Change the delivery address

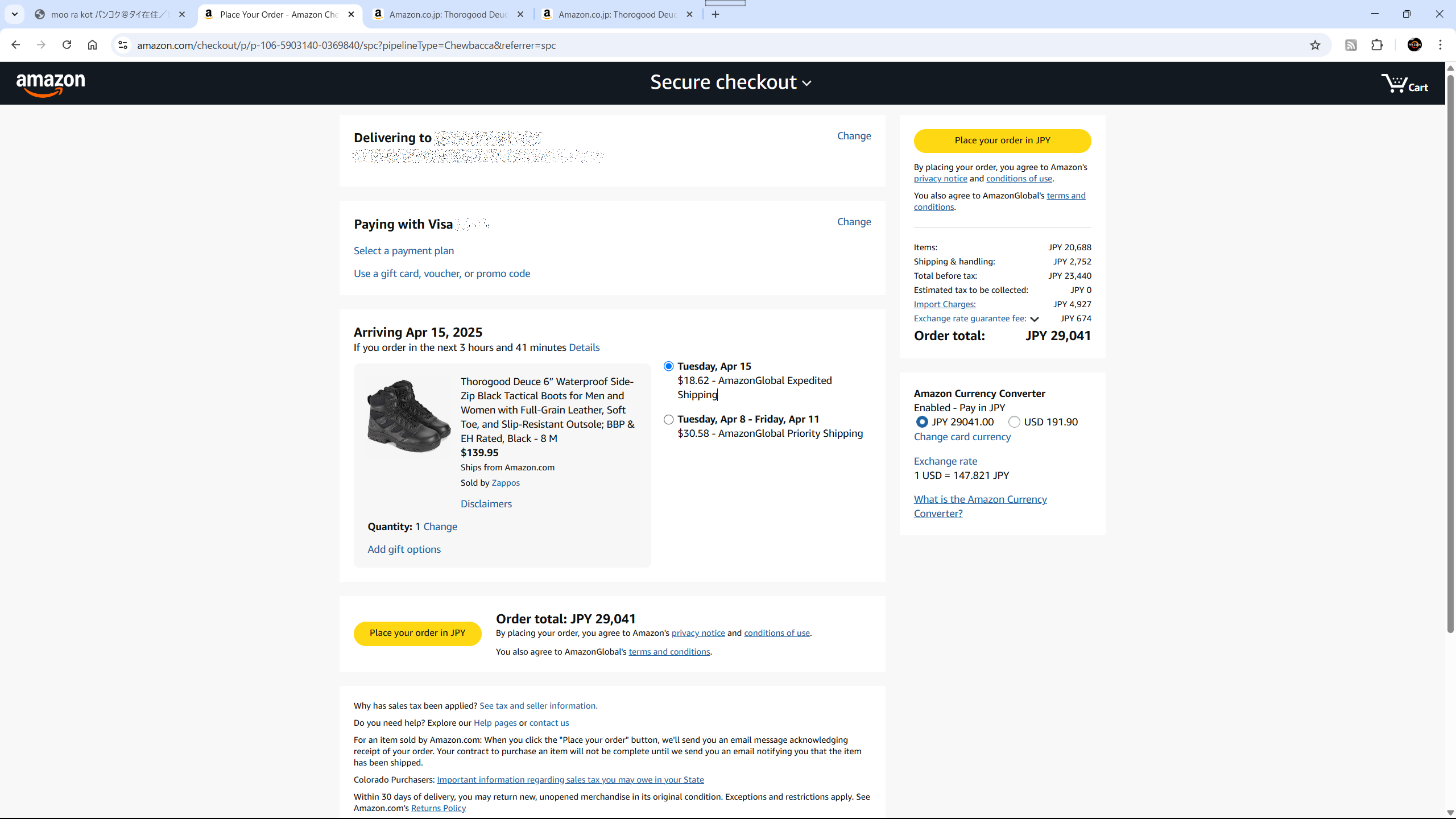(854, 136)
